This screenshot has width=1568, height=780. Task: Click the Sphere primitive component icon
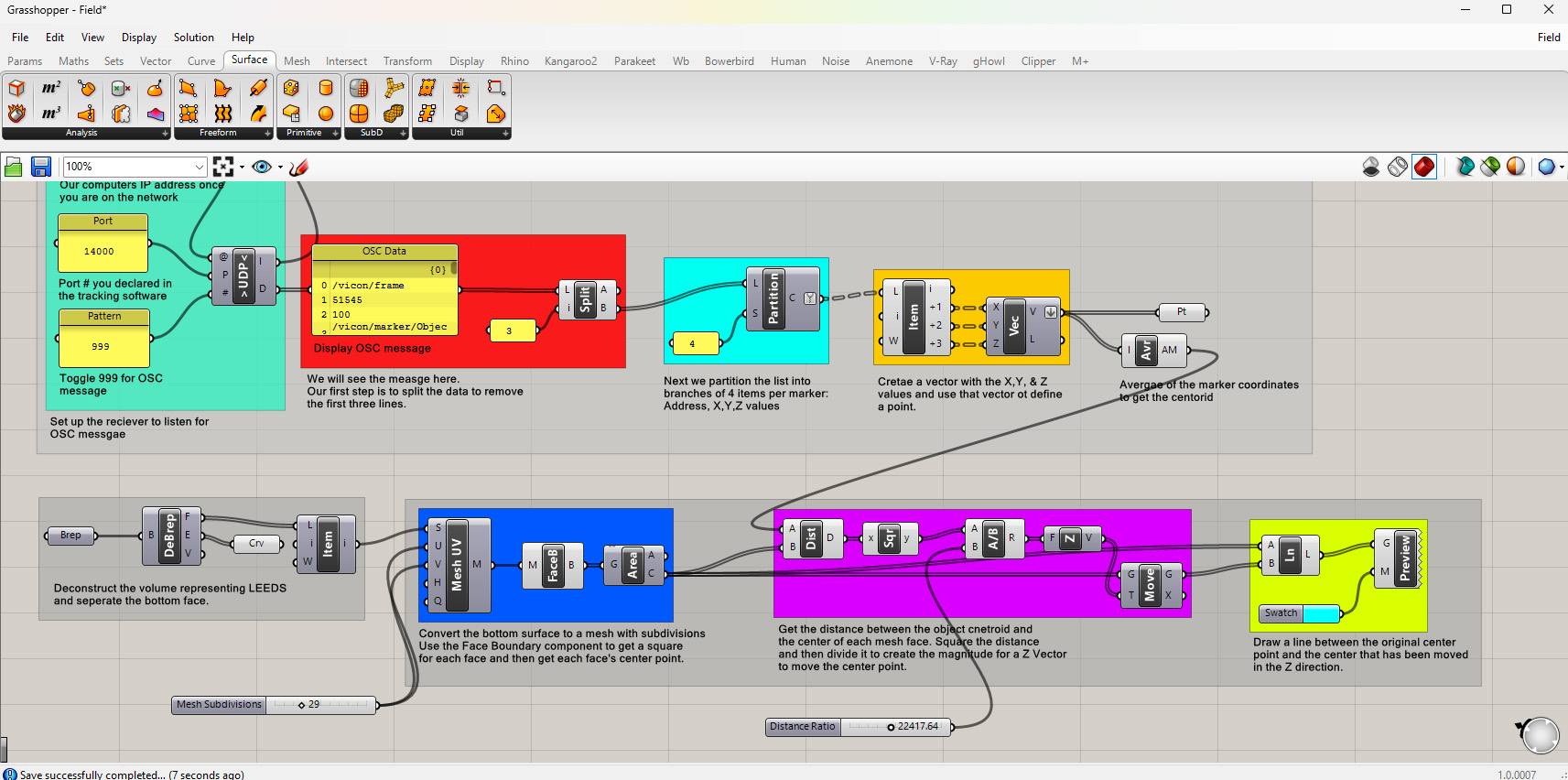326,114
